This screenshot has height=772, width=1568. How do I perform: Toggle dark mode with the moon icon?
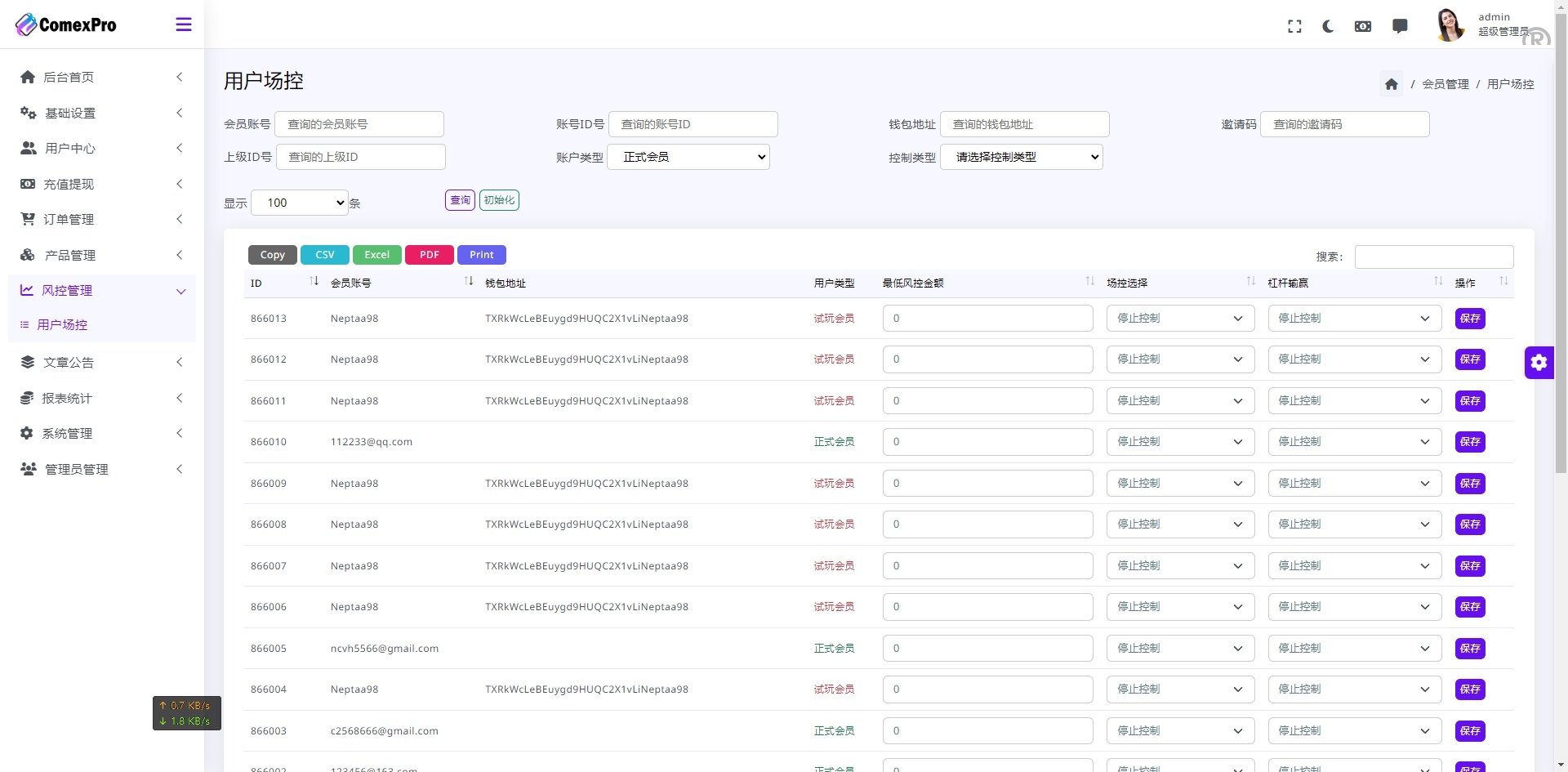click(x=1327, y=25)
